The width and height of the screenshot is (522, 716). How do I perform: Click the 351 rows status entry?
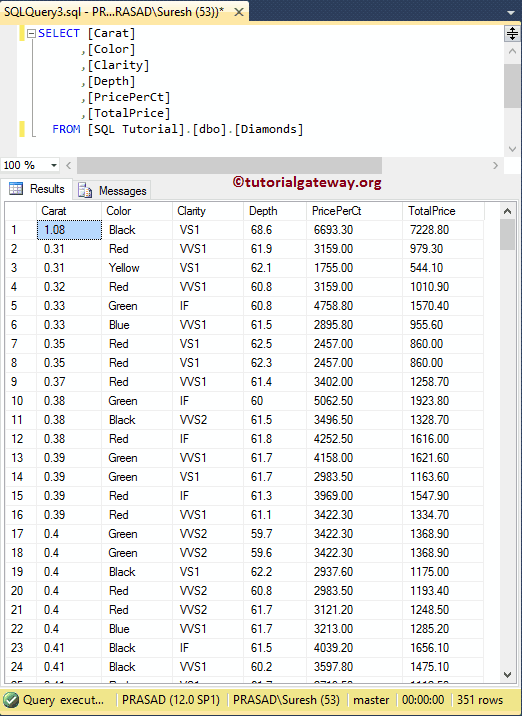coord(480,700)
